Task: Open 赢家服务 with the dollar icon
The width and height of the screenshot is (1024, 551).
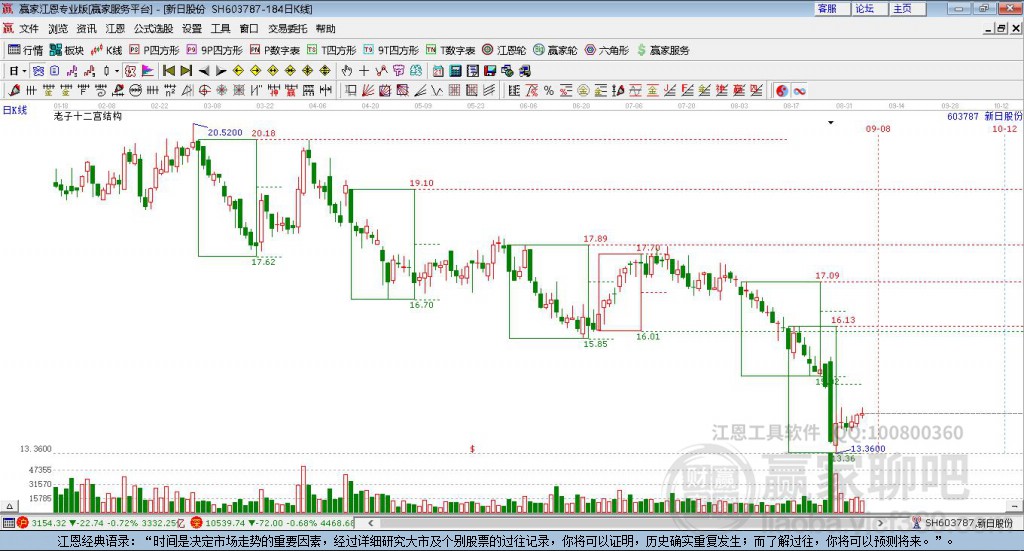Action: pyautogui.click(x=663, y=50)
